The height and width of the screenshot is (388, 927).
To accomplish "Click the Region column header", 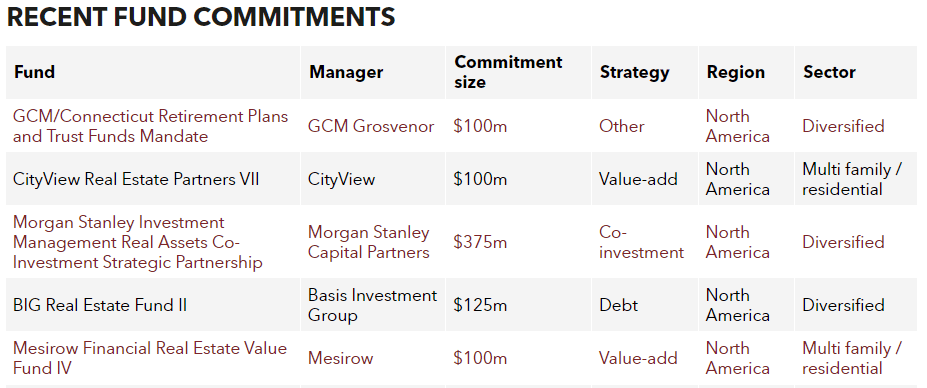I will pyautogui.click(x=735, y=72).
